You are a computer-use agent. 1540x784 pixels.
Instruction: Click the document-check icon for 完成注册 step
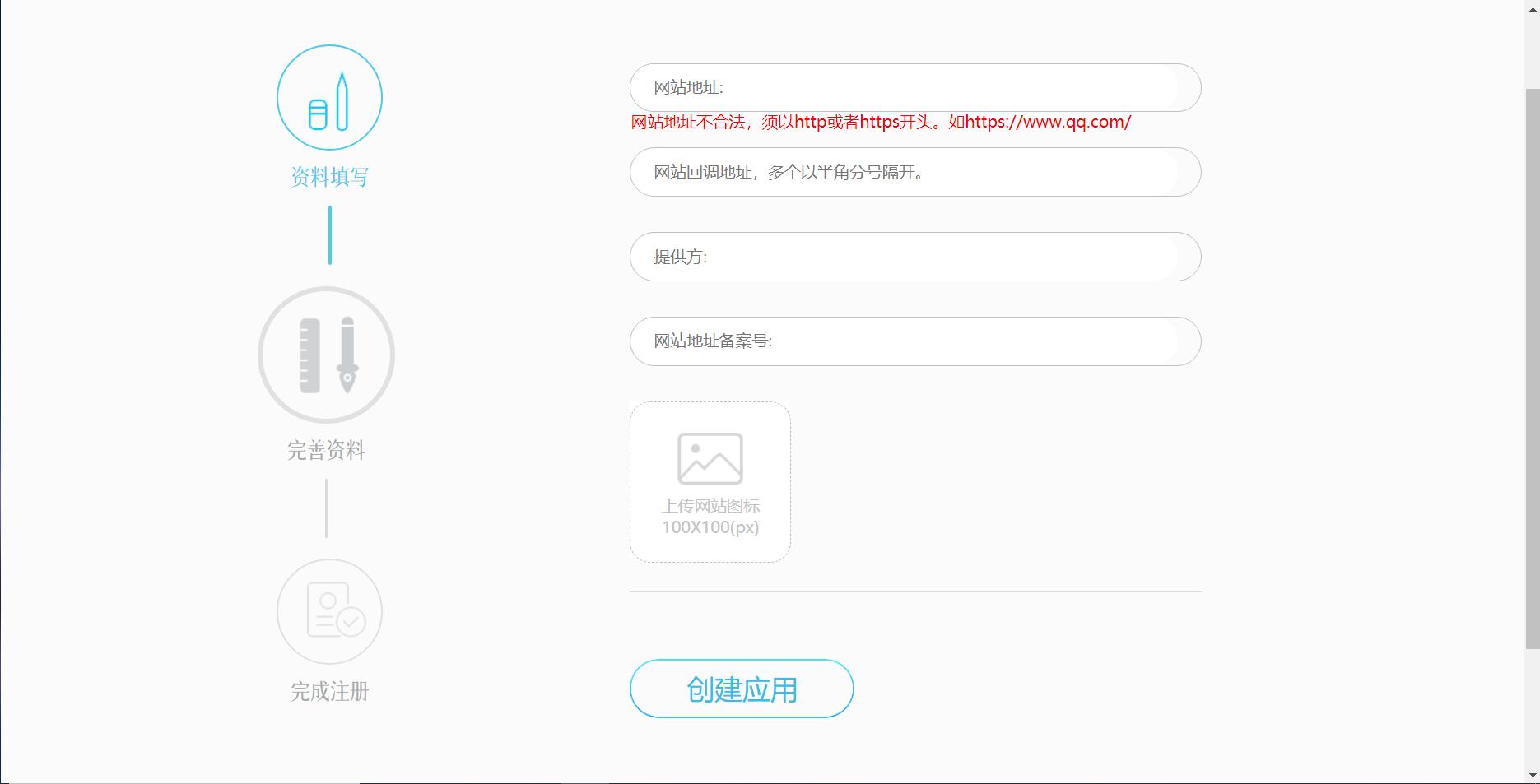[x=329, y=610]
